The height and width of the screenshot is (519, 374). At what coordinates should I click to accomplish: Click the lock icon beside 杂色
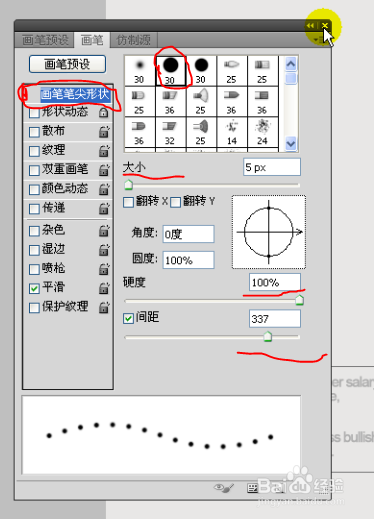point(104,231)
